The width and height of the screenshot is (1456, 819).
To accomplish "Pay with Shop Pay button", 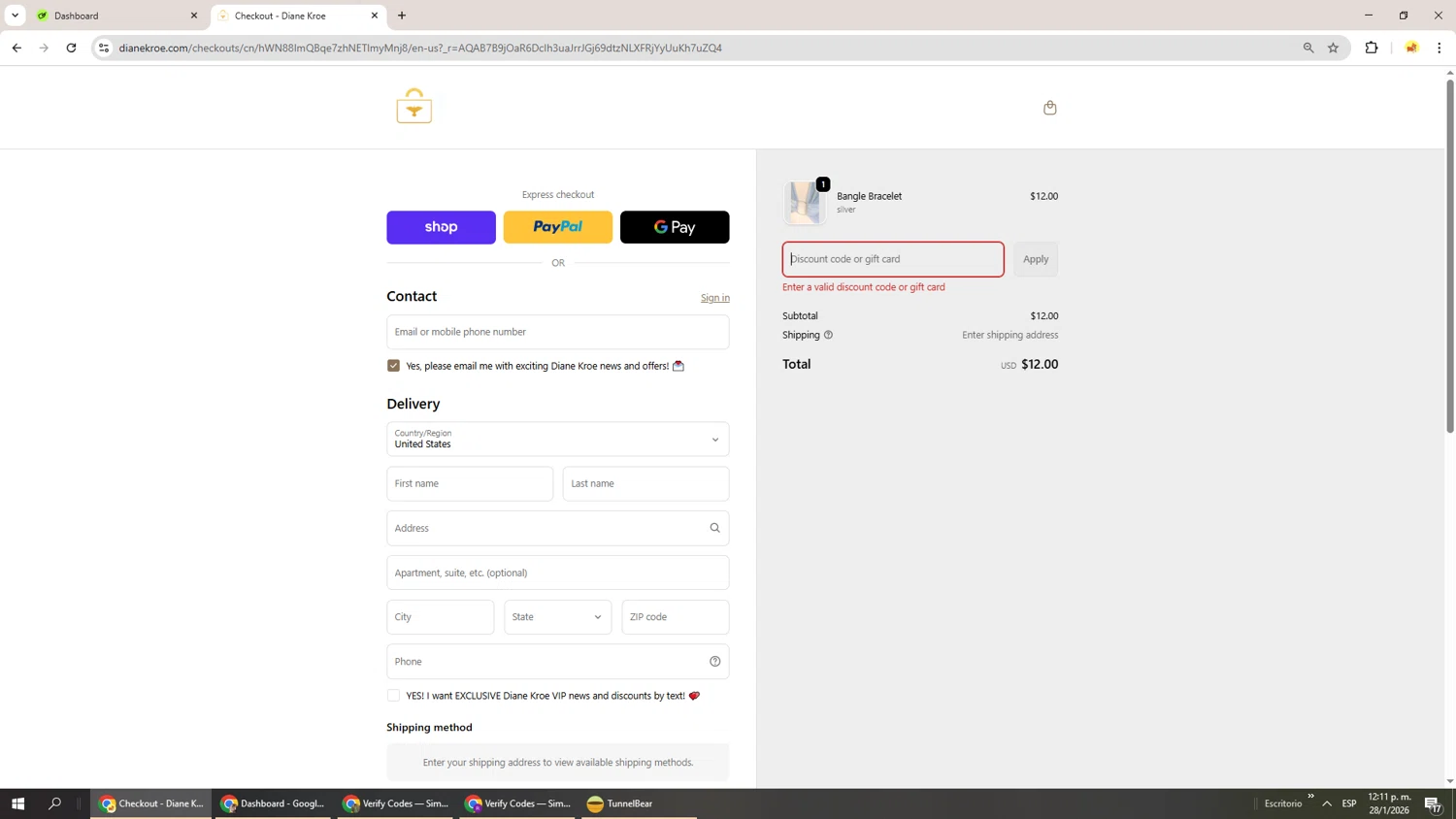I will point(441,227).
